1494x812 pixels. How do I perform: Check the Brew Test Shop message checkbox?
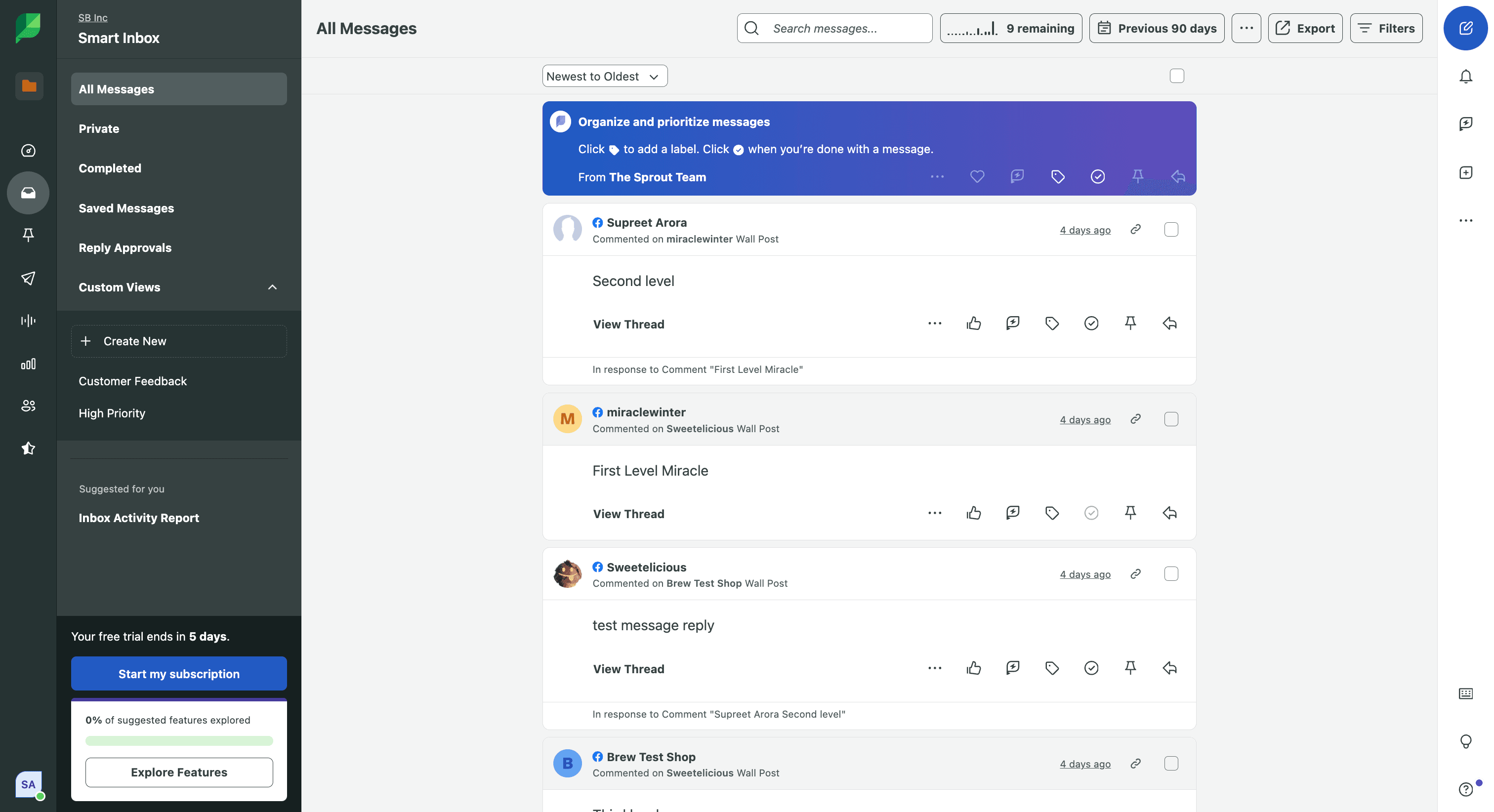(x=1171, y=763)
